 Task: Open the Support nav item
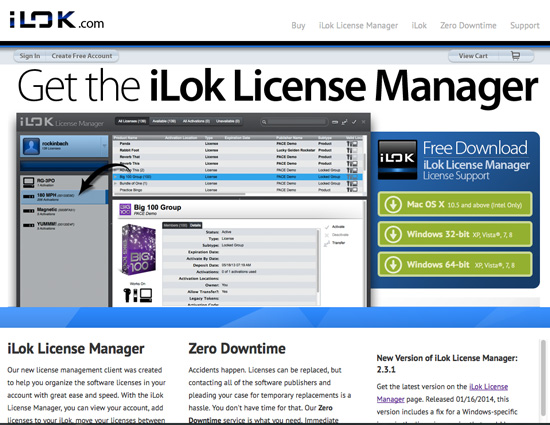click(525, 26)
